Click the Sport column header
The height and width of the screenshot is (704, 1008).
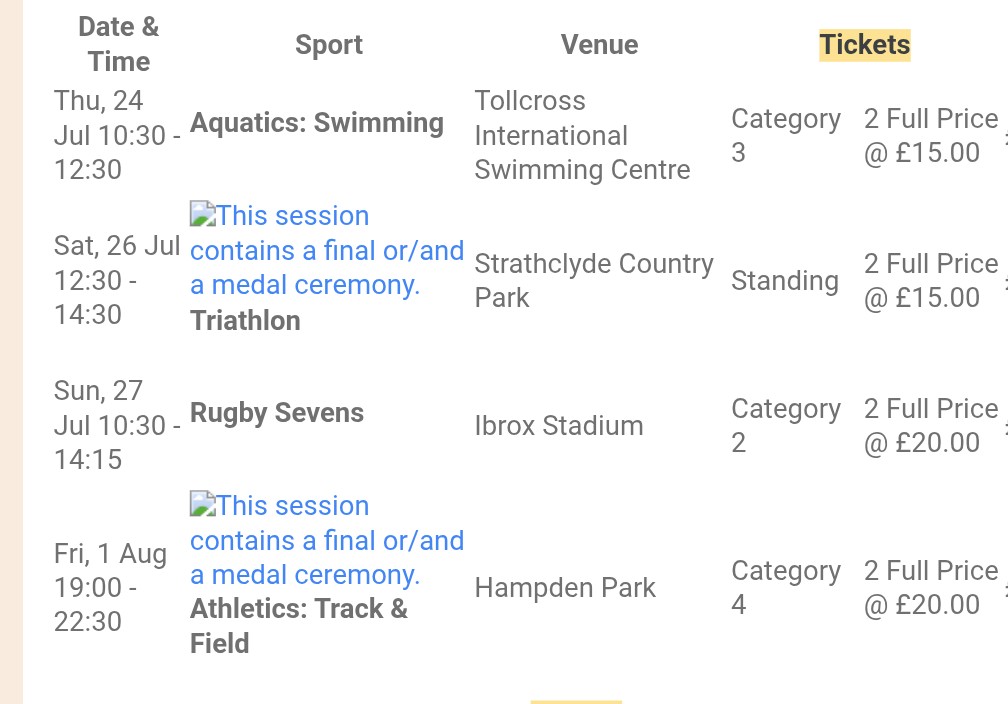click(x=329, y=45)
